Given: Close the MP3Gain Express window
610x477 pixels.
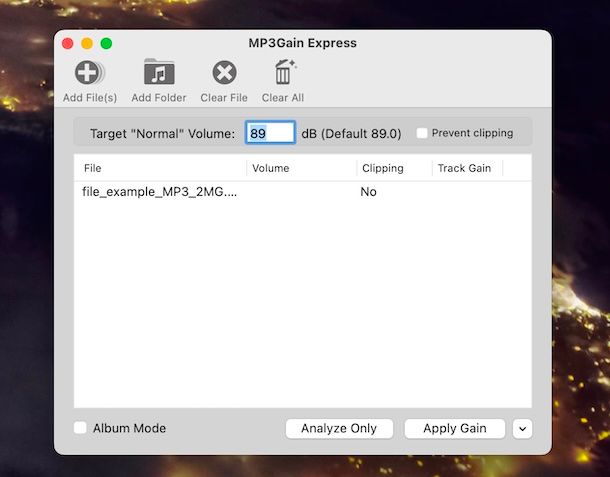Looking at the screenshot, I should click(68, 43).
